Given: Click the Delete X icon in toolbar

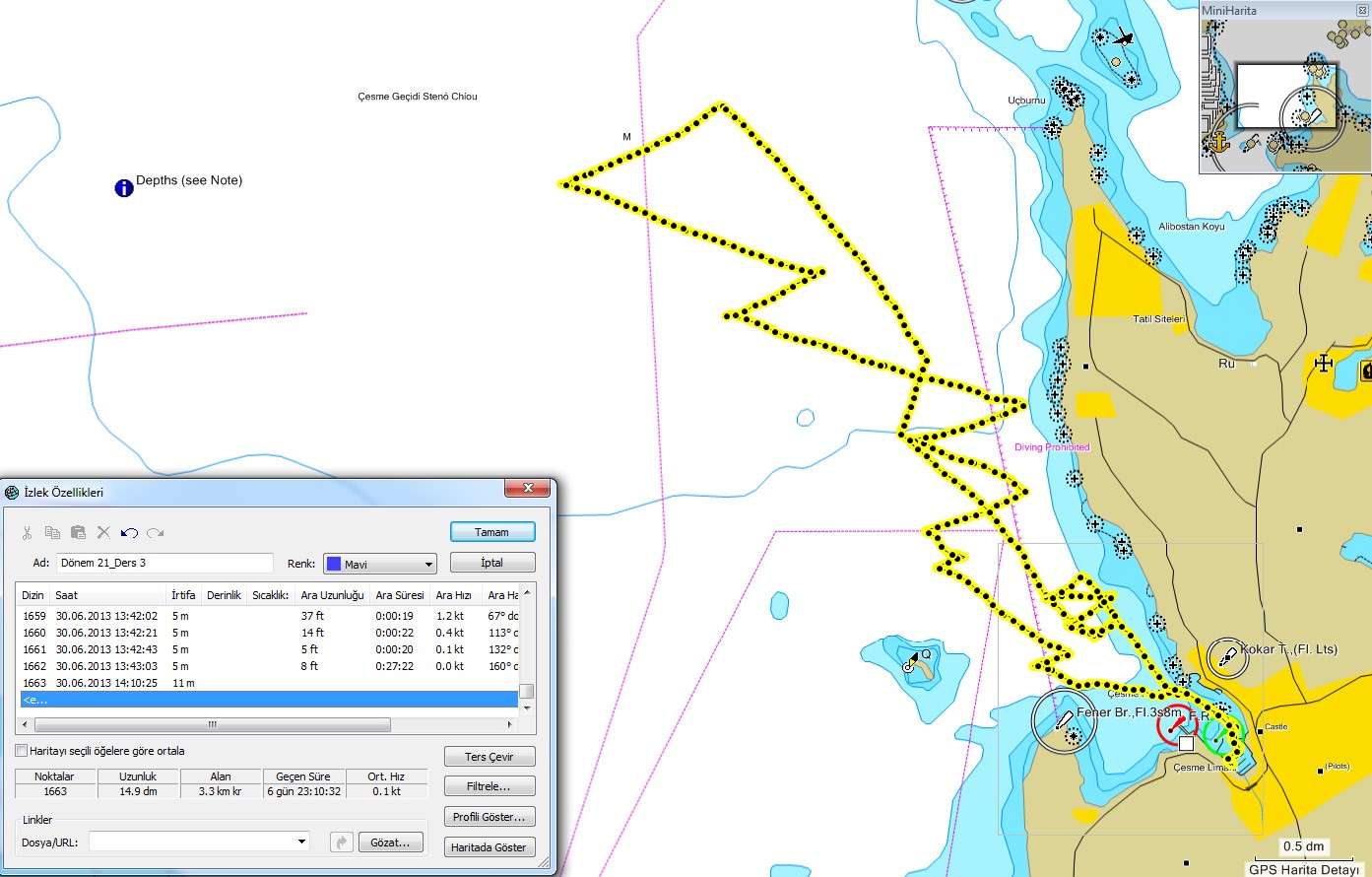Looking at the screenshot, I should pos(103,533).
